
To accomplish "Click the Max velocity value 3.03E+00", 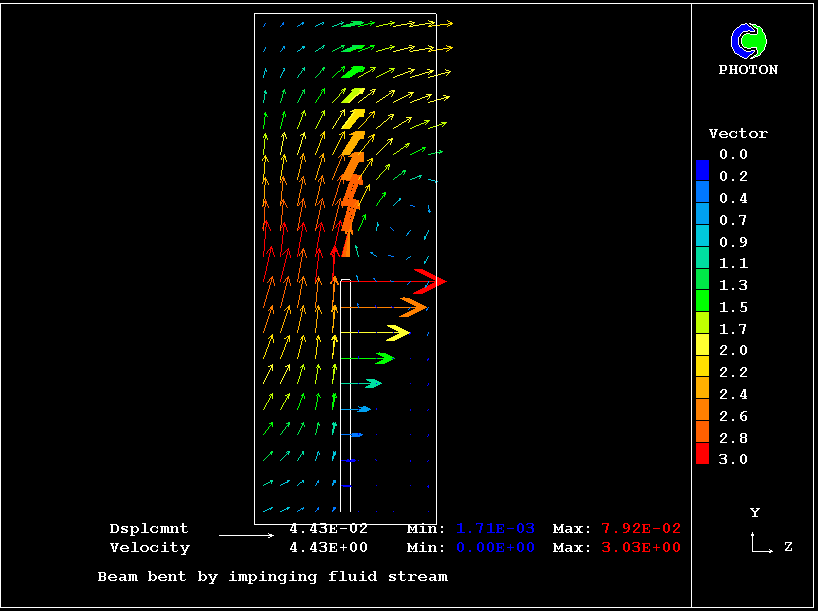I will (x=640, y=547).
